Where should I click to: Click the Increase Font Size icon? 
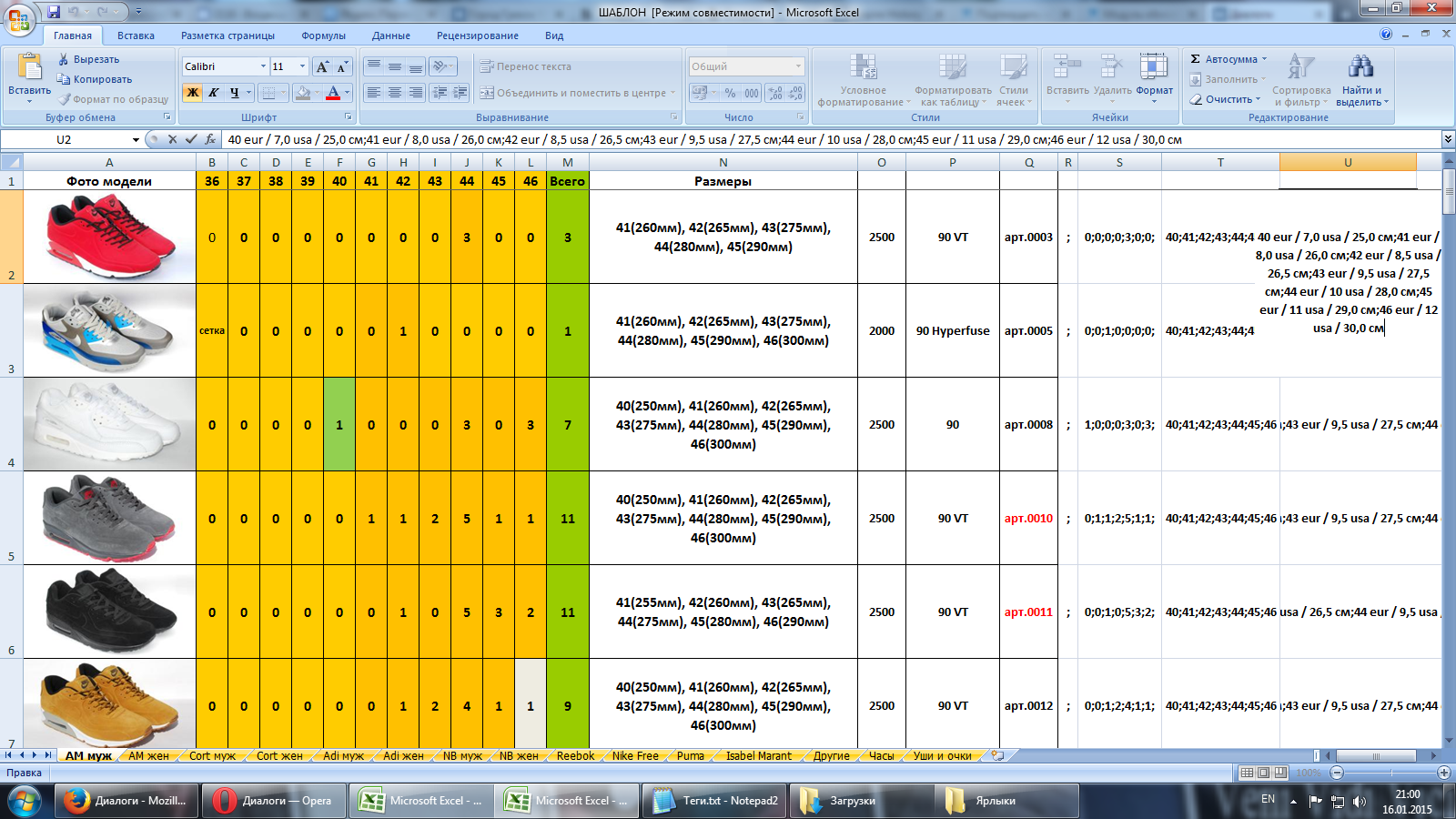point(322,66)
